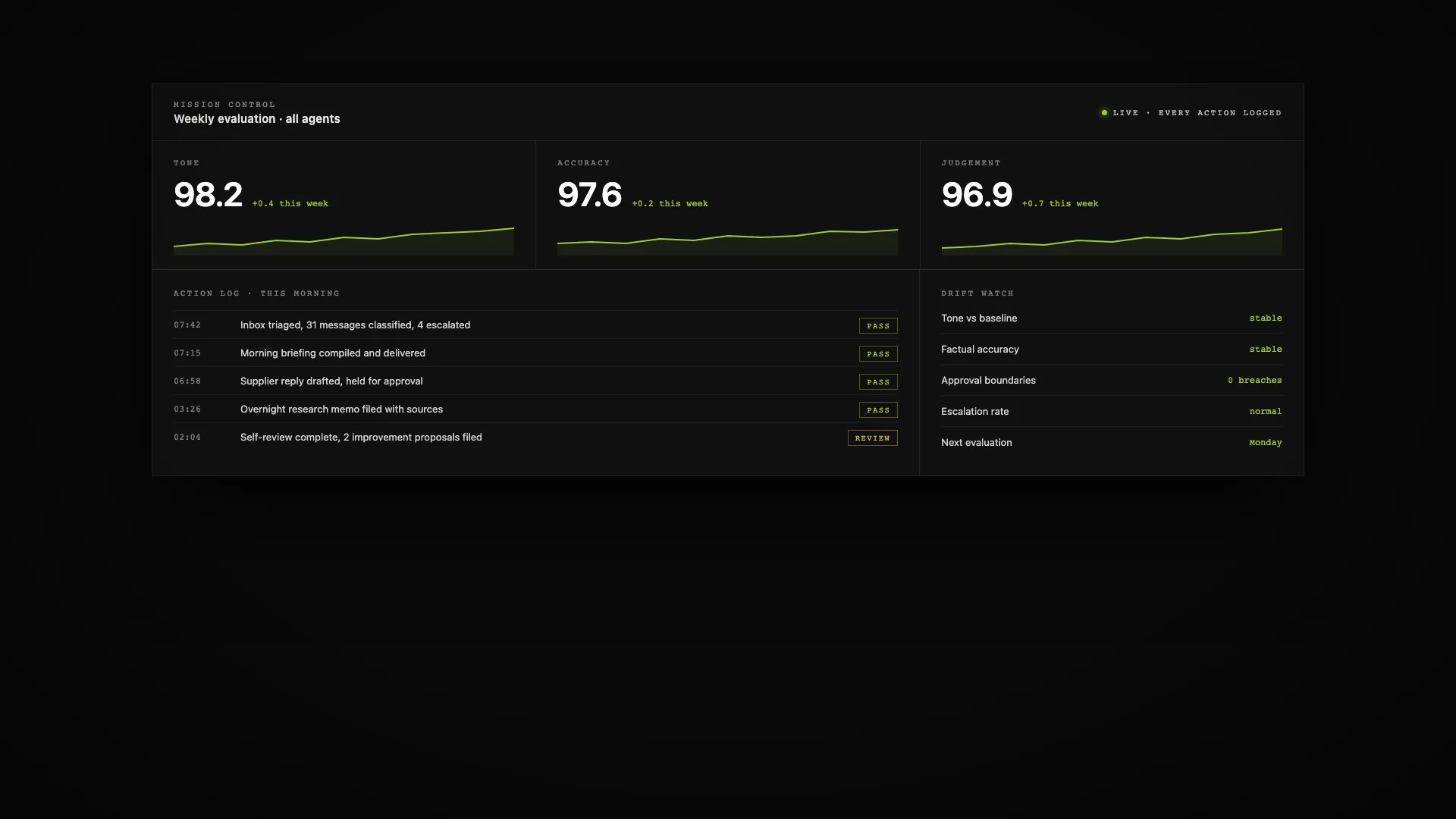Click the TONE card label
Viewport: 1456px width, 819px height.
[x=187, y=163]
